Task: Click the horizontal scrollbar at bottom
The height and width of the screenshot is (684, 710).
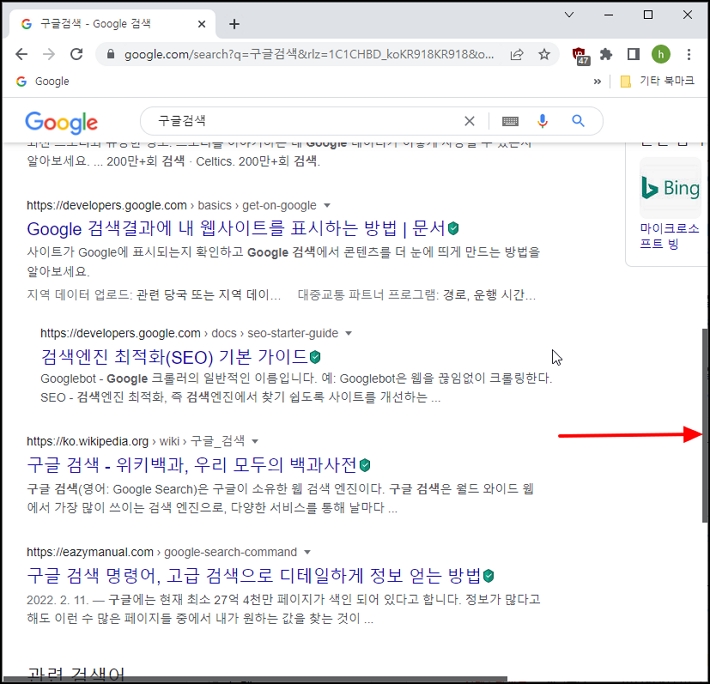Action: 254,680
